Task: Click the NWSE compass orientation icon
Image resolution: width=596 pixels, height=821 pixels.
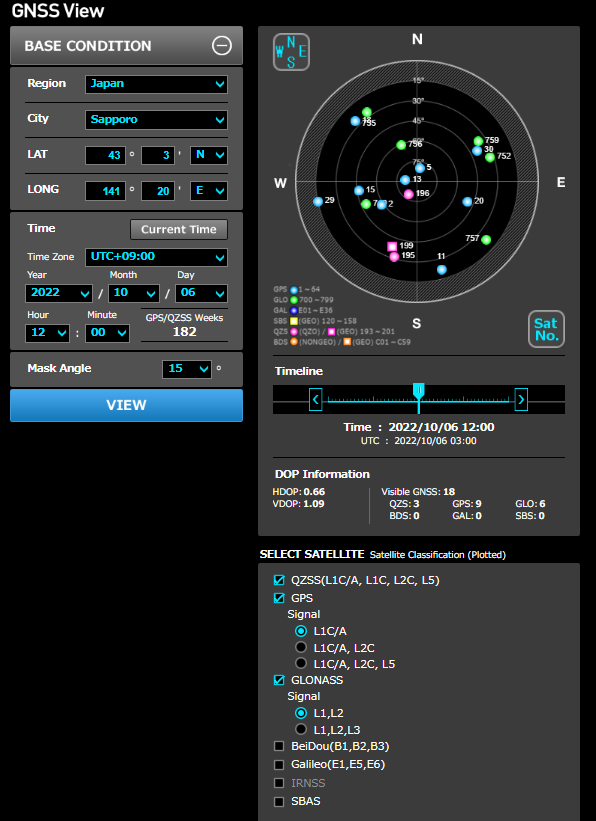Action: tap(291, 52)
